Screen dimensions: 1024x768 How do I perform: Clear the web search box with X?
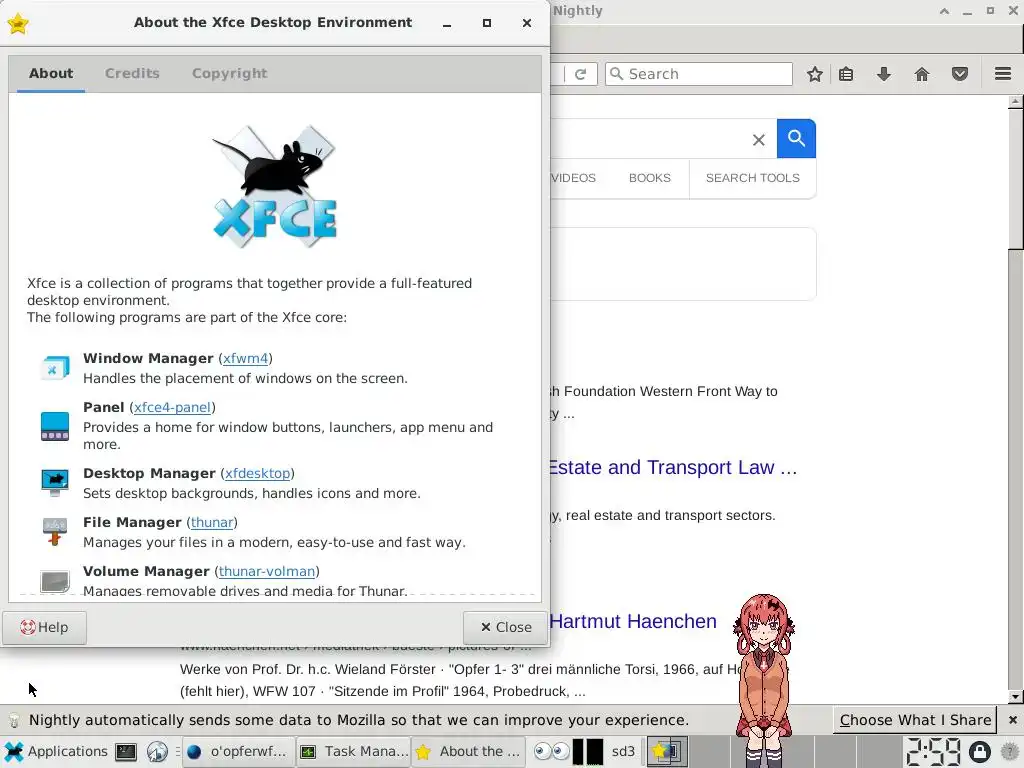758,140
